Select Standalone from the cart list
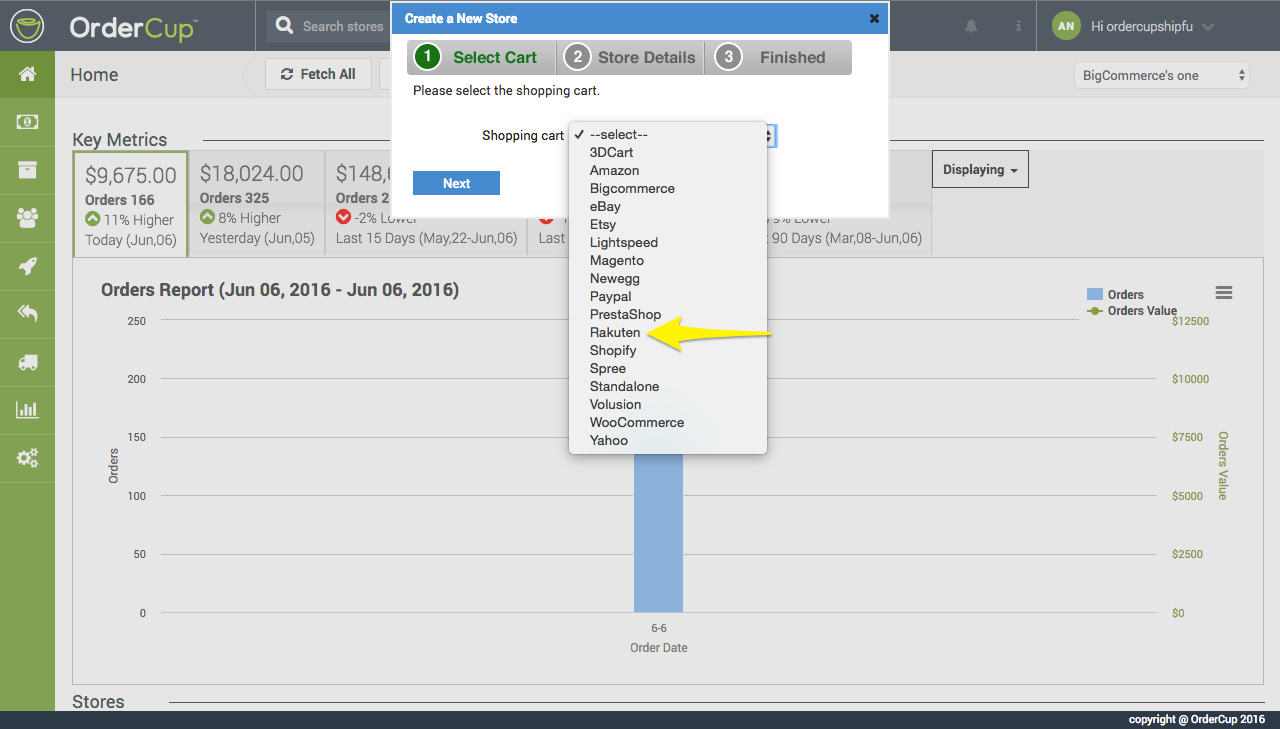1280x729 pixels. coord(668,386)
